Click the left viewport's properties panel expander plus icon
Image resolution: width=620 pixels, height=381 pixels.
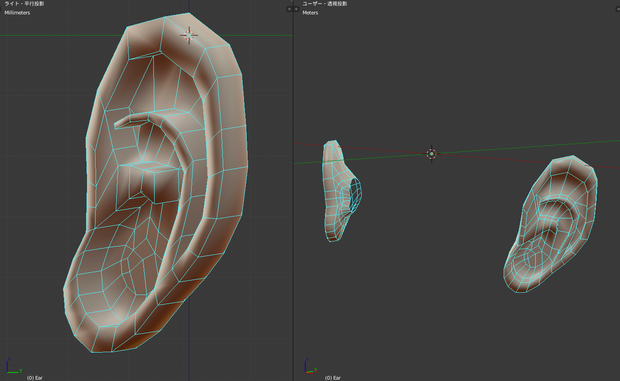point(289,9)
